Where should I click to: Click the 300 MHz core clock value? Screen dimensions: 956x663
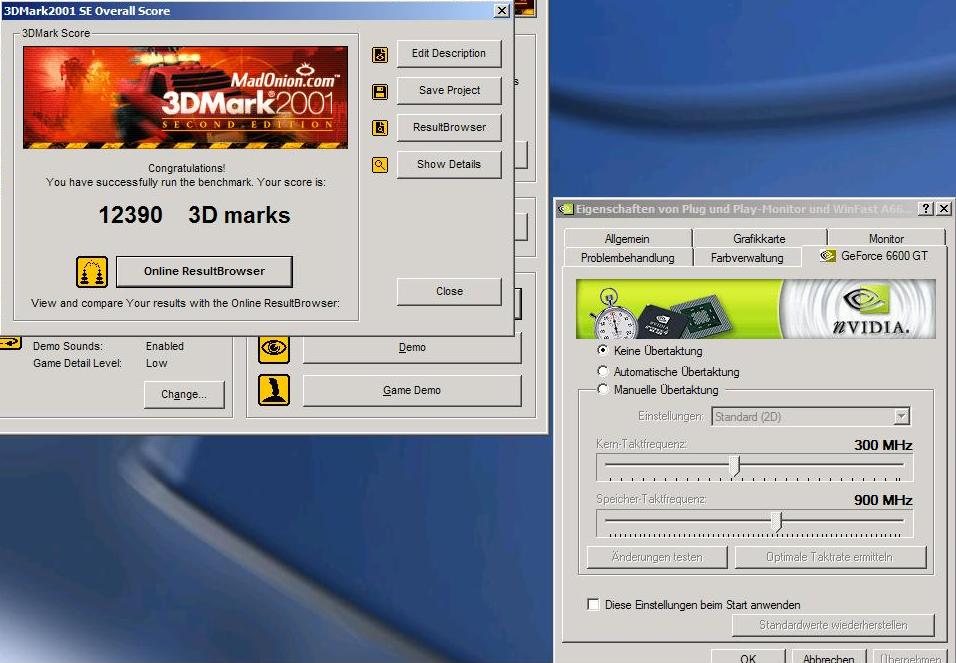883,445
